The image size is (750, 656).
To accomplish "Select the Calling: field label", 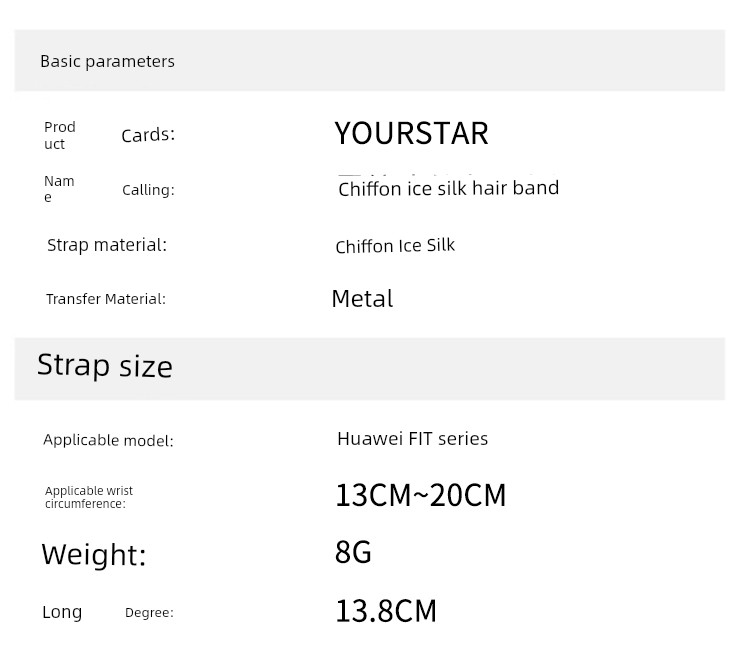I will [148, 190].
